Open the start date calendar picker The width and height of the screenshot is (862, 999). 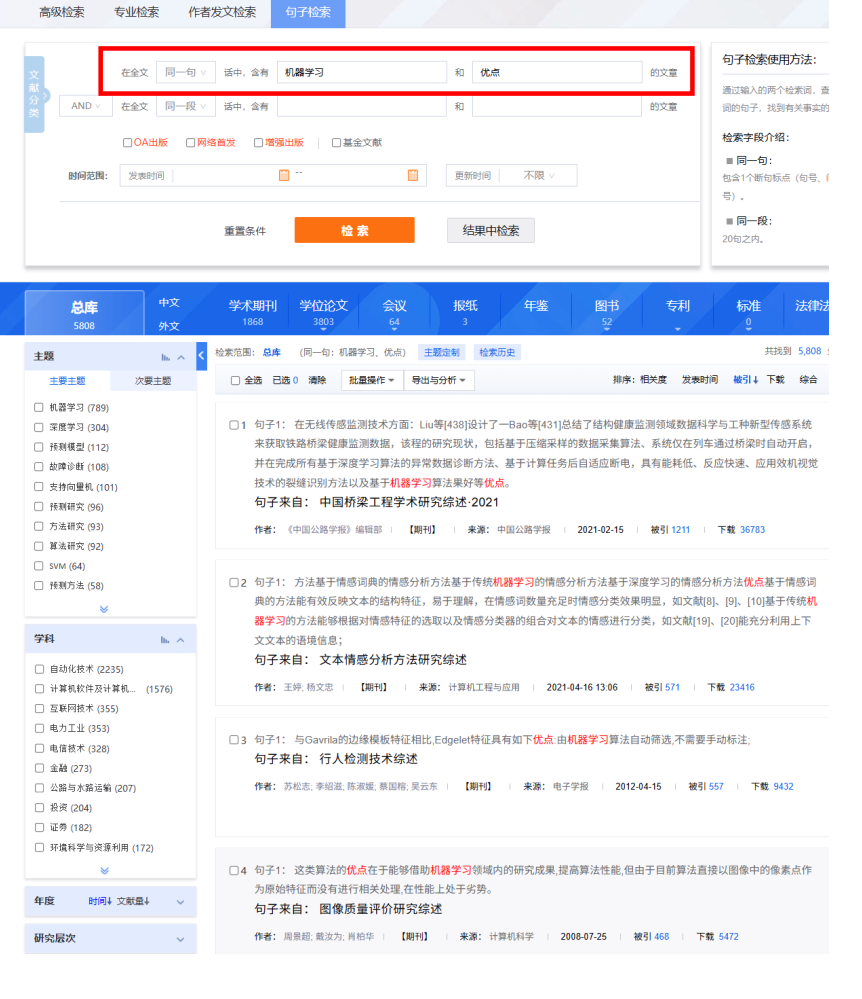pos(283,175)
